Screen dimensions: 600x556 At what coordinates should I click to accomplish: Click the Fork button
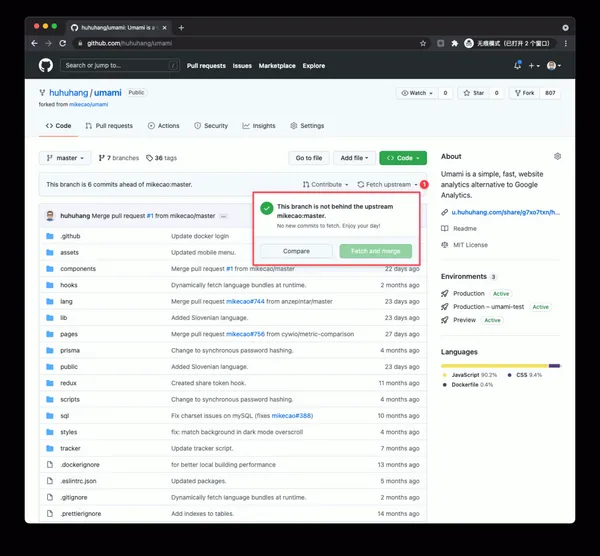tap(524, 93)
